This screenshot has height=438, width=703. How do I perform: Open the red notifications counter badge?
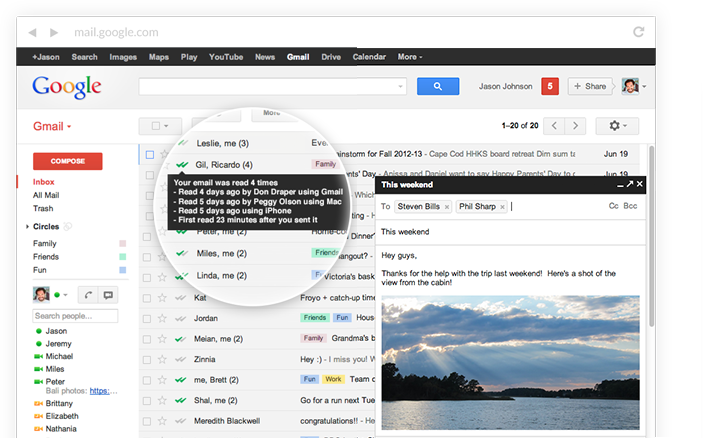(549, 87)
